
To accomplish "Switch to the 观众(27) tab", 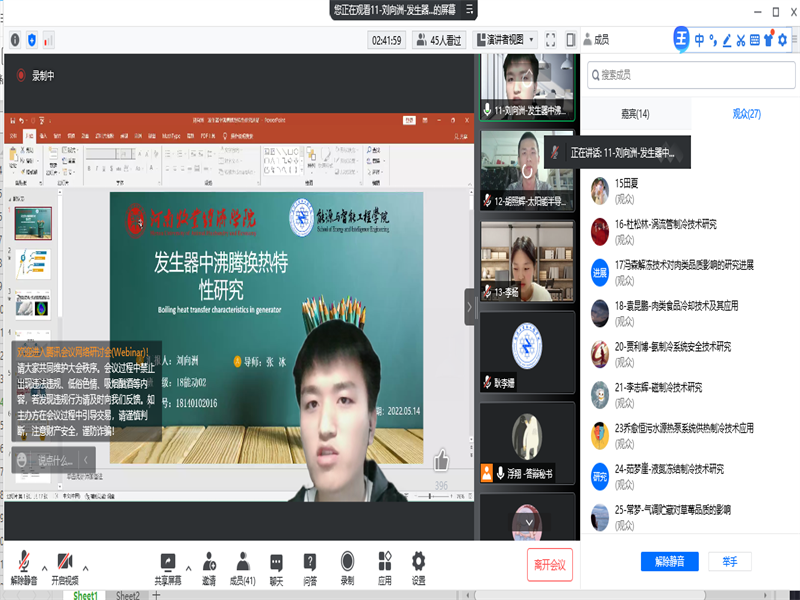I will click(746, 114).
